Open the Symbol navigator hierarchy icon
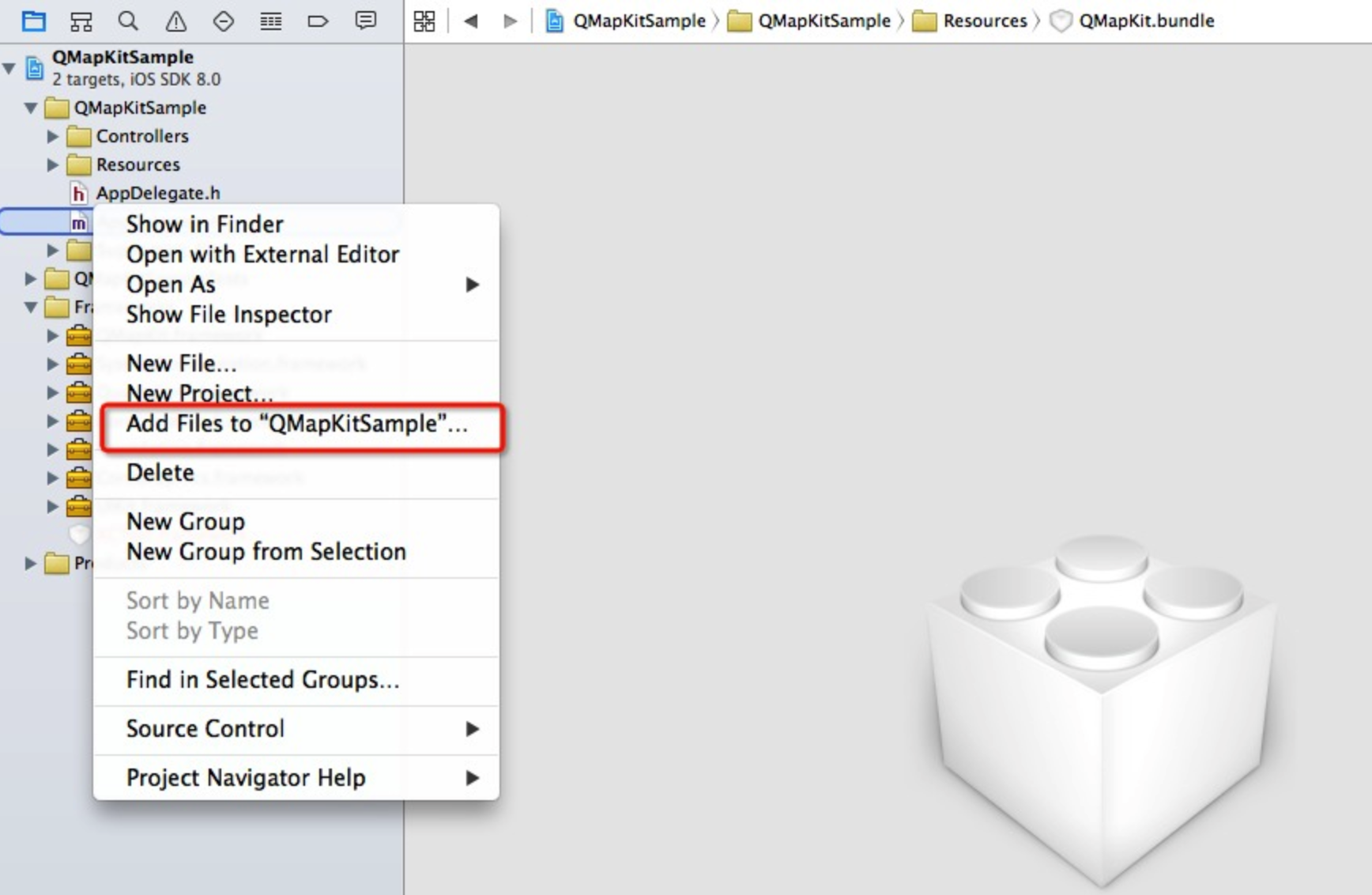This screenshot has width=1372, height=895. pyautogui.click(x=81, y=21)
